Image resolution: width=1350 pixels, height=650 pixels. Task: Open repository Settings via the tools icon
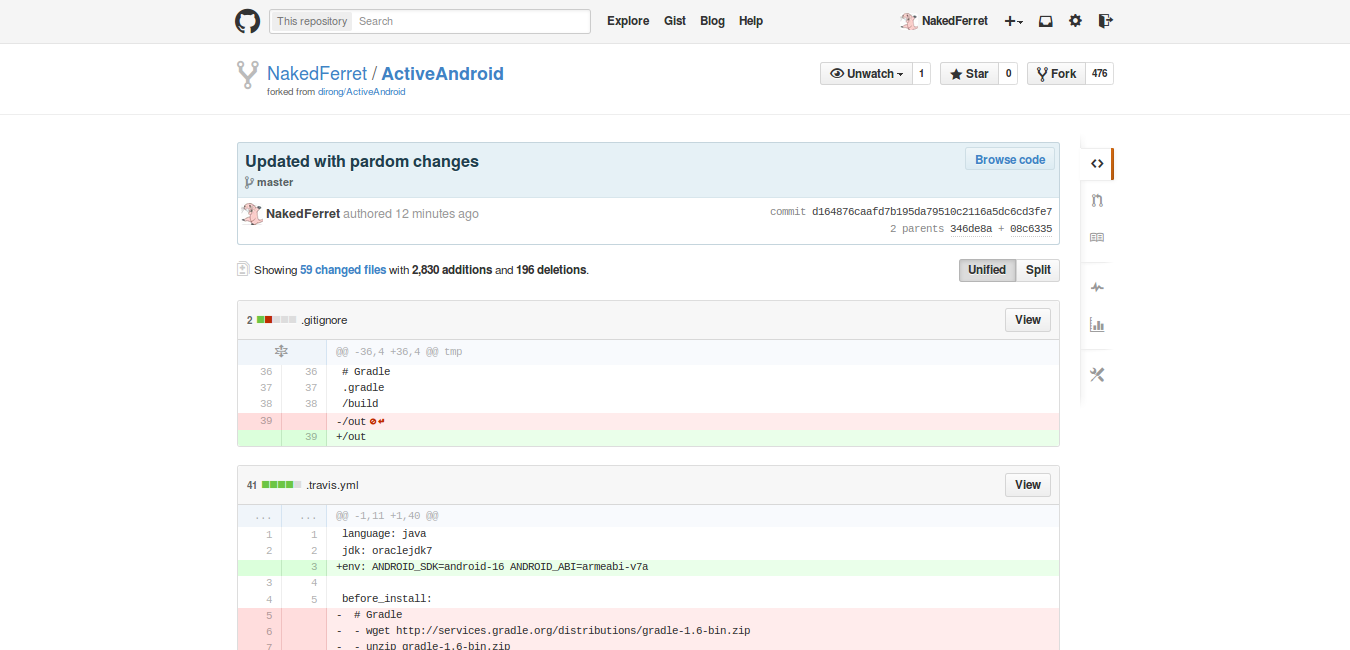[x=1097, y=374]
